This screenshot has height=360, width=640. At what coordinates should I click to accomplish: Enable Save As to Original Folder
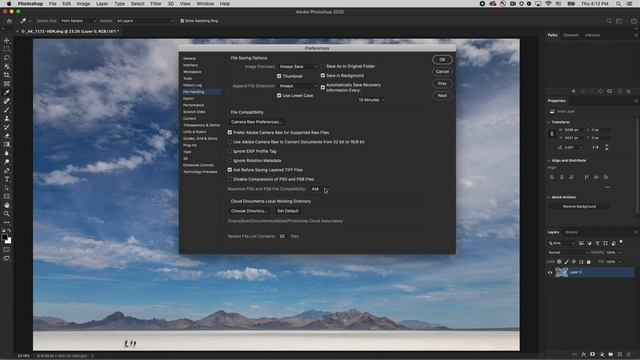coord(323,66)
